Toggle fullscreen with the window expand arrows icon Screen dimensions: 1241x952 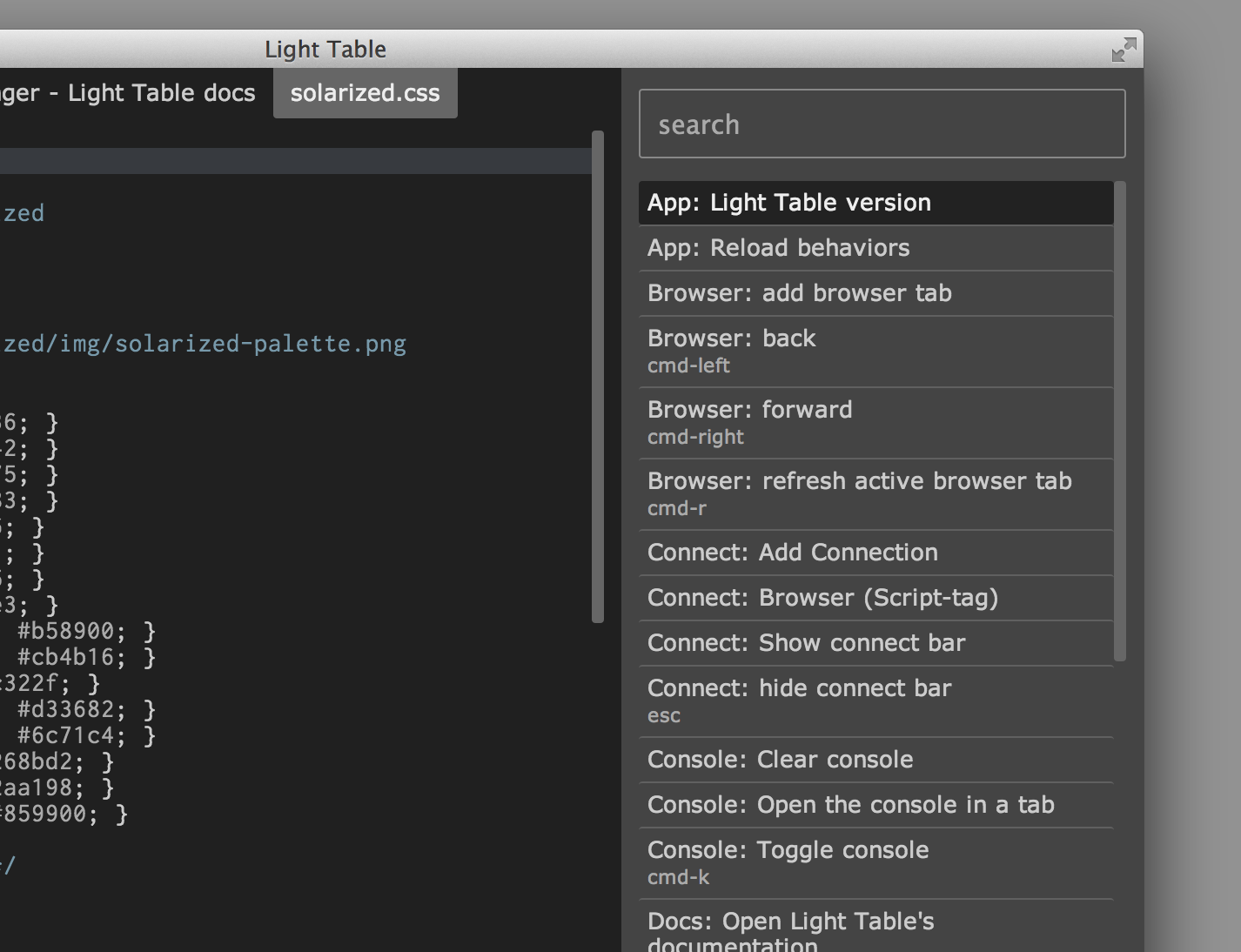1124,50
